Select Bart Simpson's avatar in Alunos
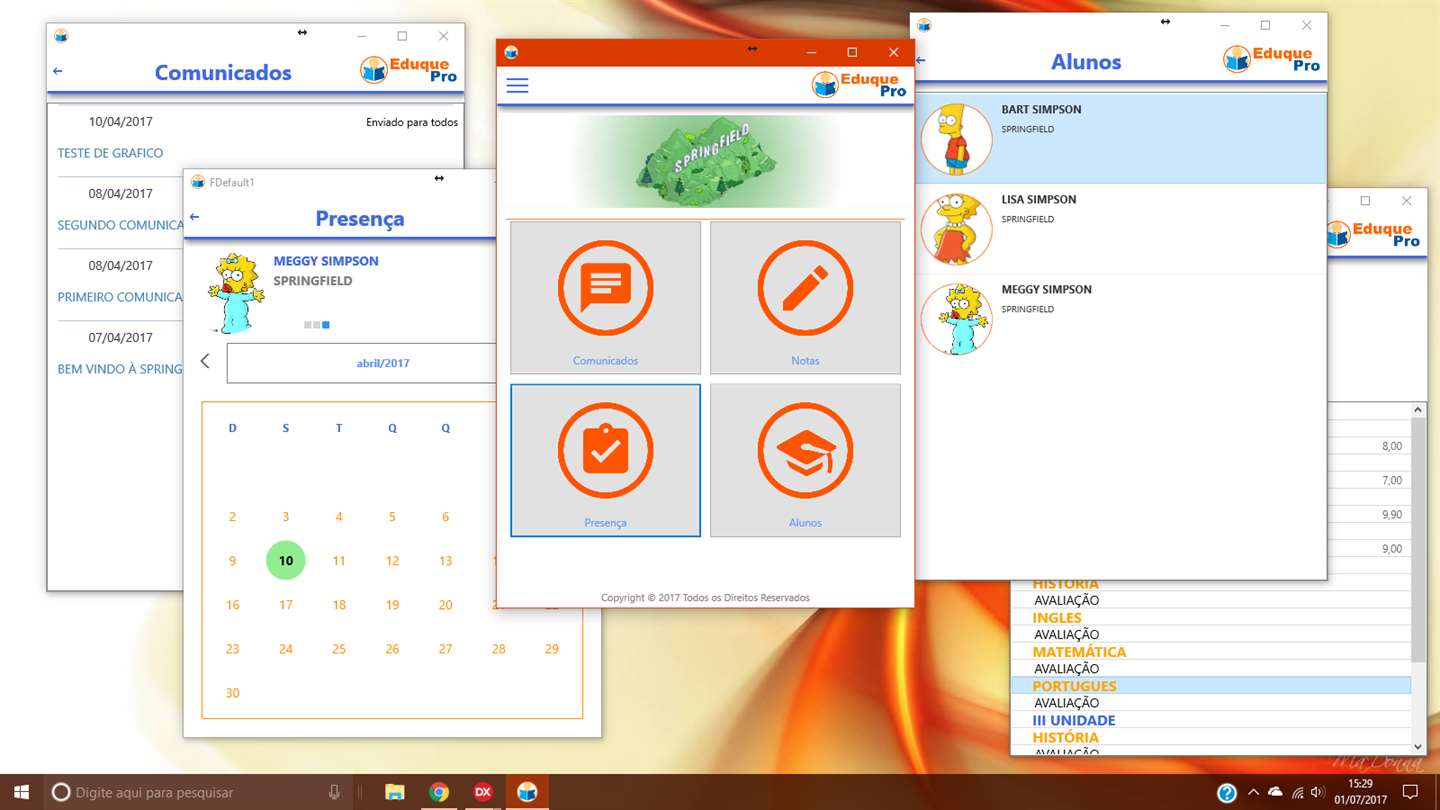1440x810 pixels. click(957, 138)
